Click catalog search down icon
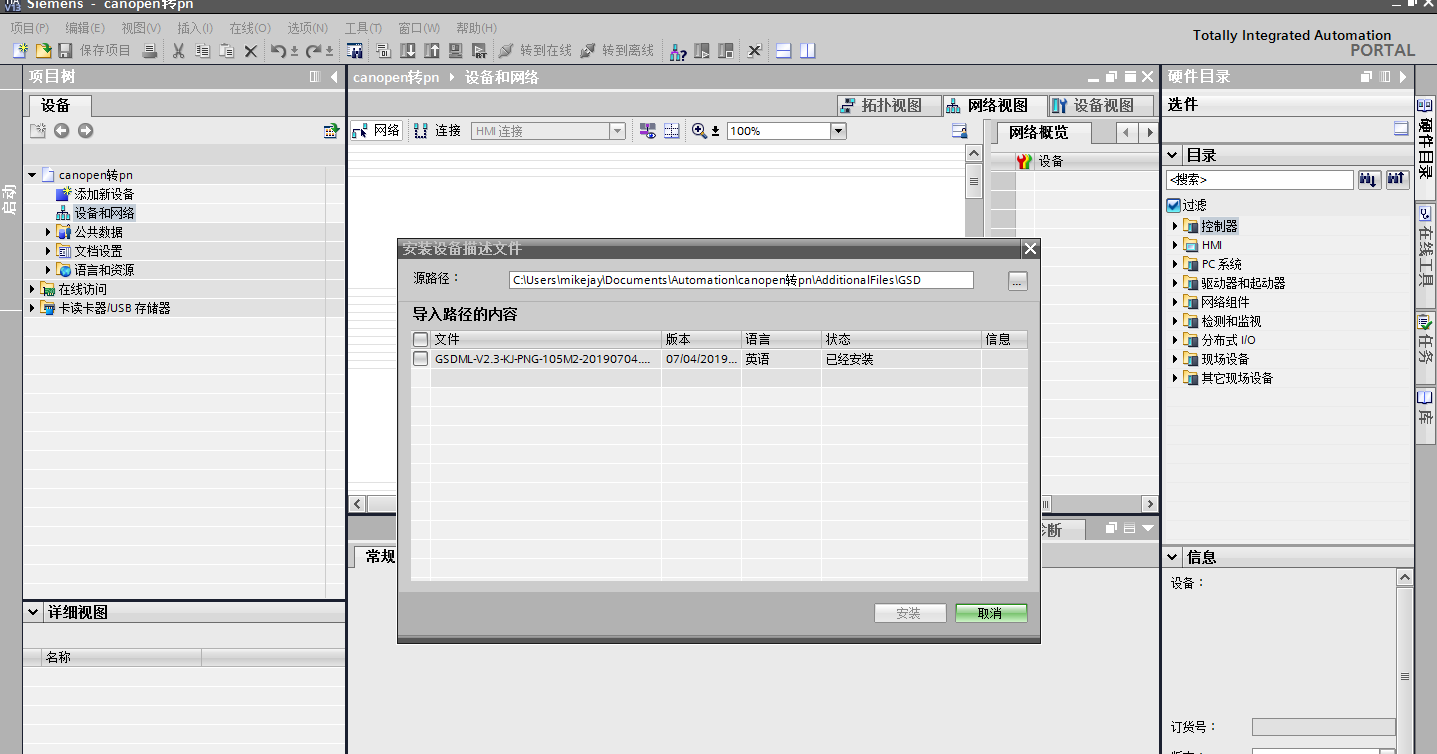The height and width of the screenshot is (754, 1437). 1370,179
